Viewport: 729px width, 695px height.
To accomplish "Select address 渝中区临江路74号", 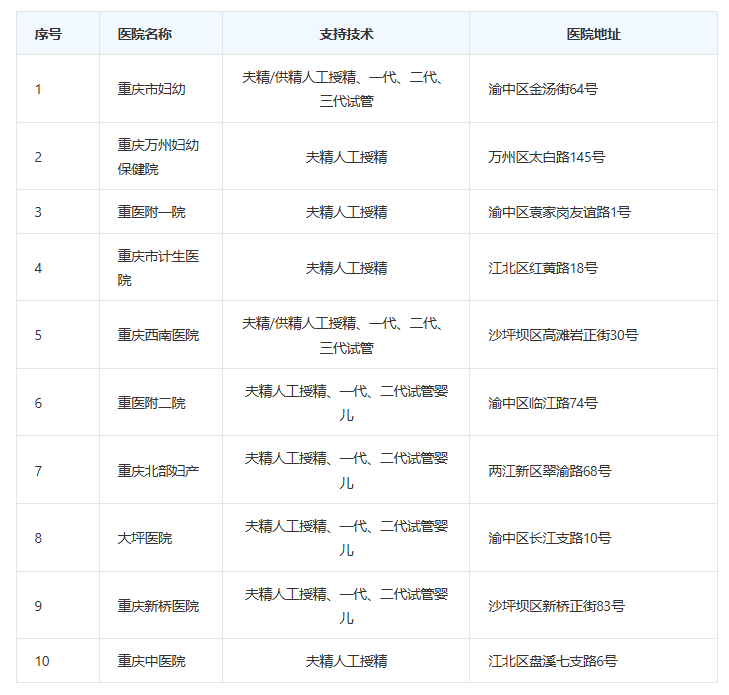I will pyautogui.click(x=543, y=403).
